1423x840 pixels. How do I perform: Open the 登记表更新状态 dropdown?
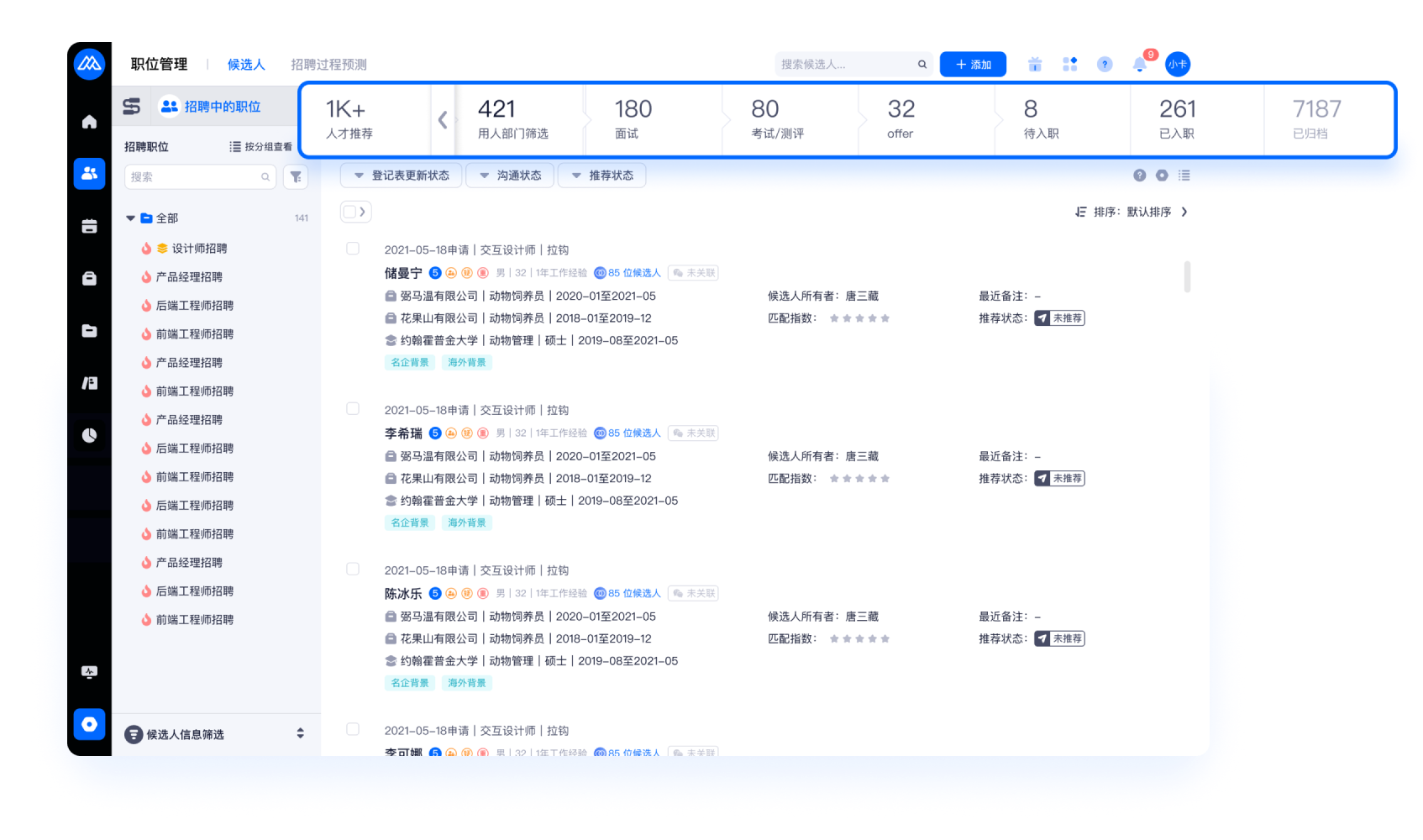402,176
